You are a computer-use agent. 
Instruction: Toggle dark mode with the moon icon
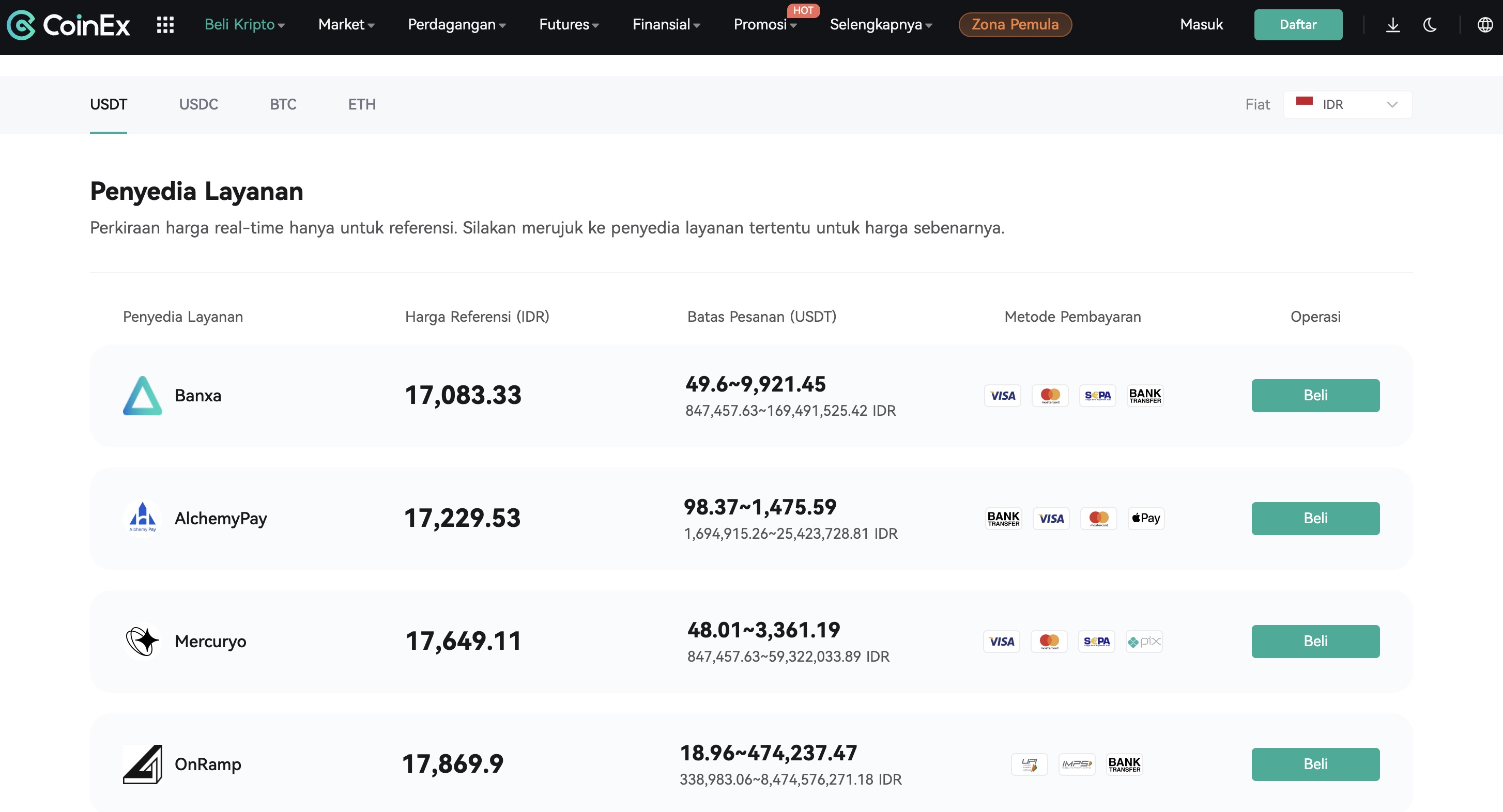[1431, 24]
